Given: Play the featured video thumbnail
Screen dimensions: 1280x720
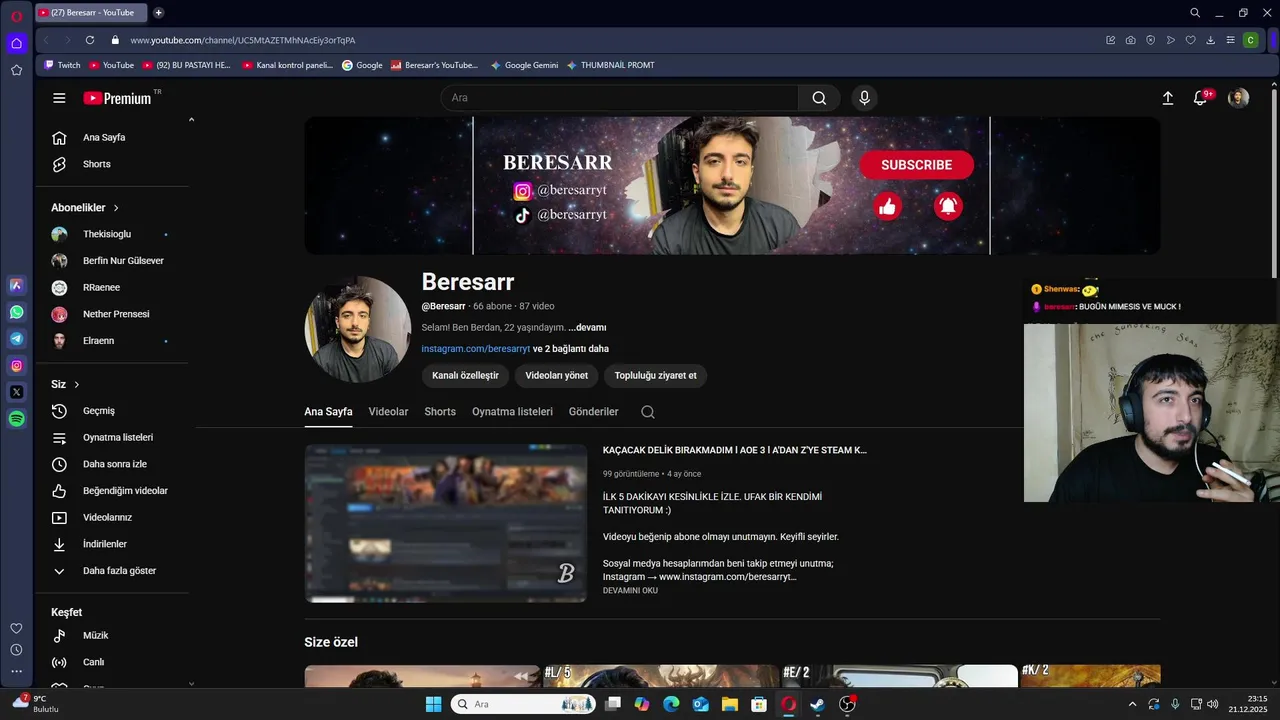Looking at the screenshot, I should [x=446, y=523].
